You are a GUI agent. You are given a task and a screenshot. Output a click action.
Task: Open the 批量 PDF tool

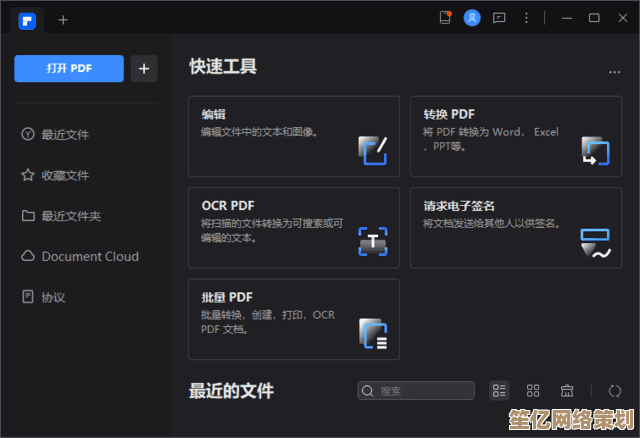pos(293,318)
